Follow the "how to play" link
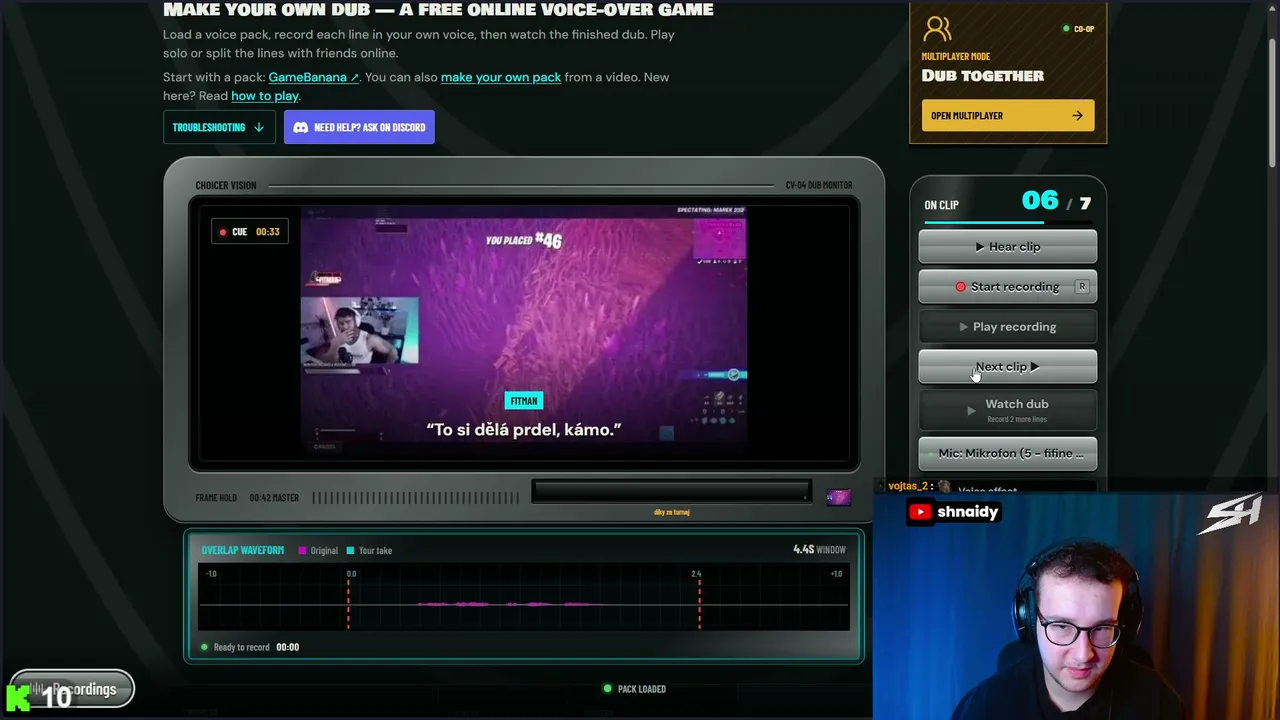1280x720 pixels. pyautogui.click(x=265, y=96)
